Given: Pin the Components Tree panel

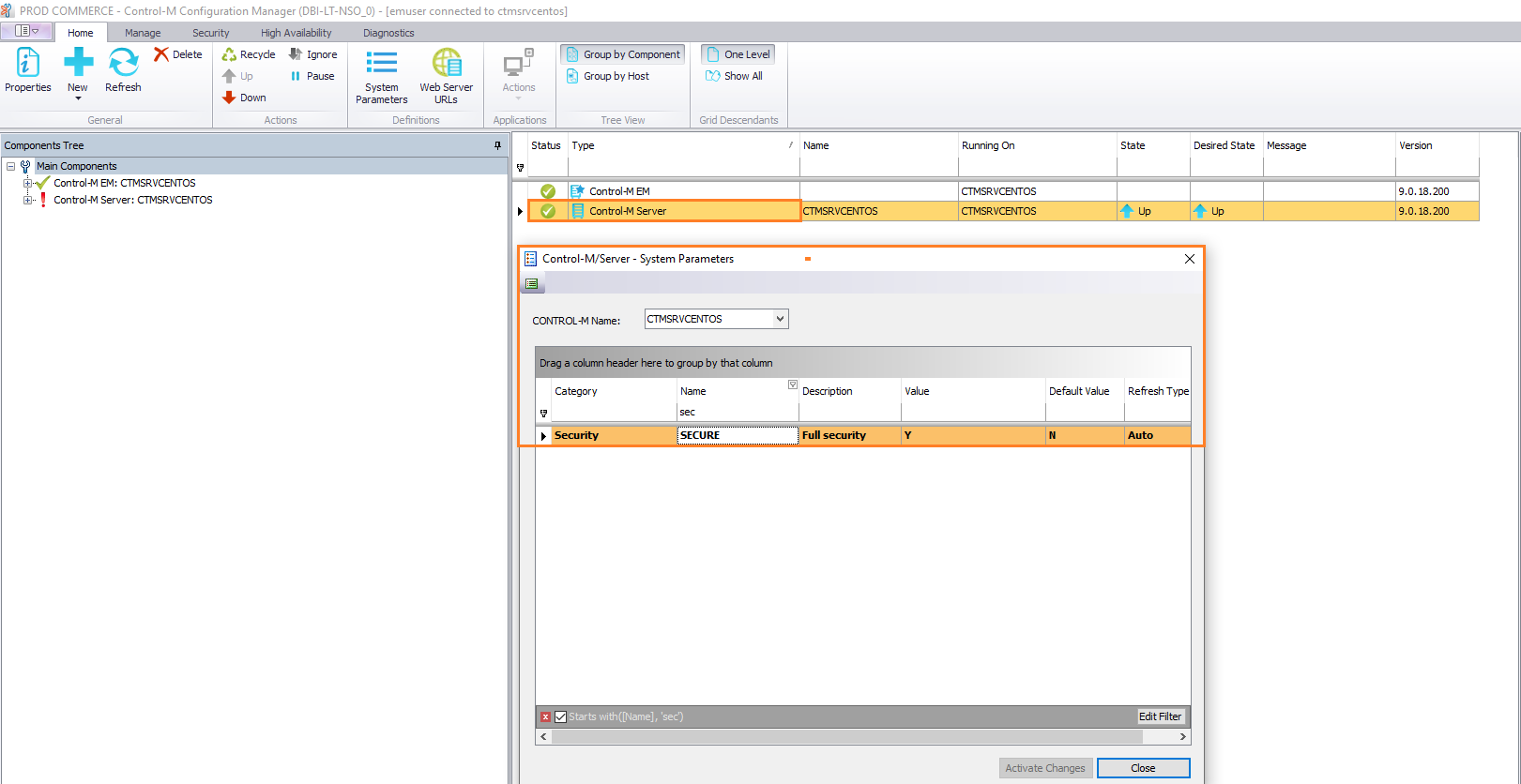Looking at the screenshot, I should [497, 145].
